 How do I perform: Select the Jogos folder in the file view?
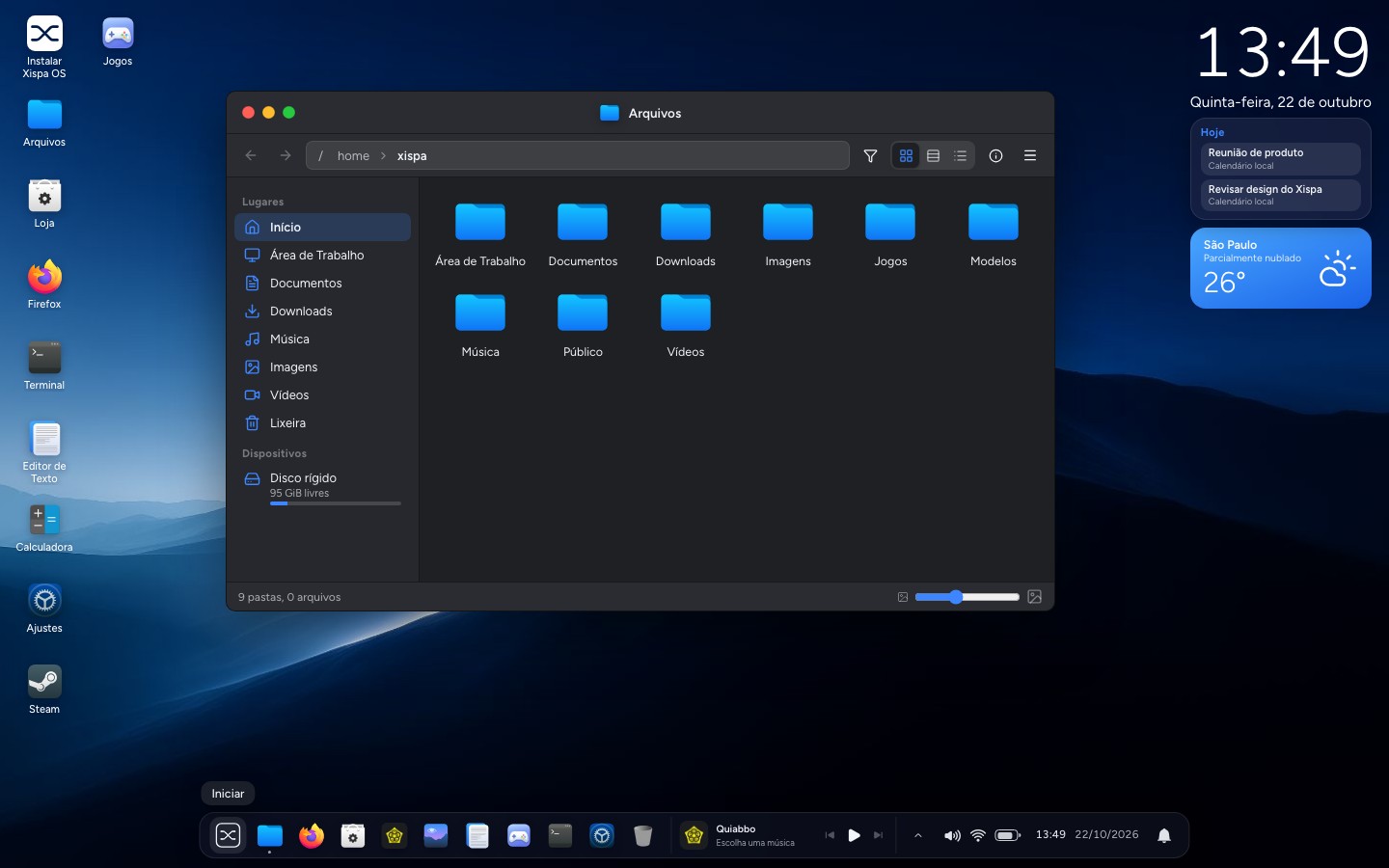point(890,222)
